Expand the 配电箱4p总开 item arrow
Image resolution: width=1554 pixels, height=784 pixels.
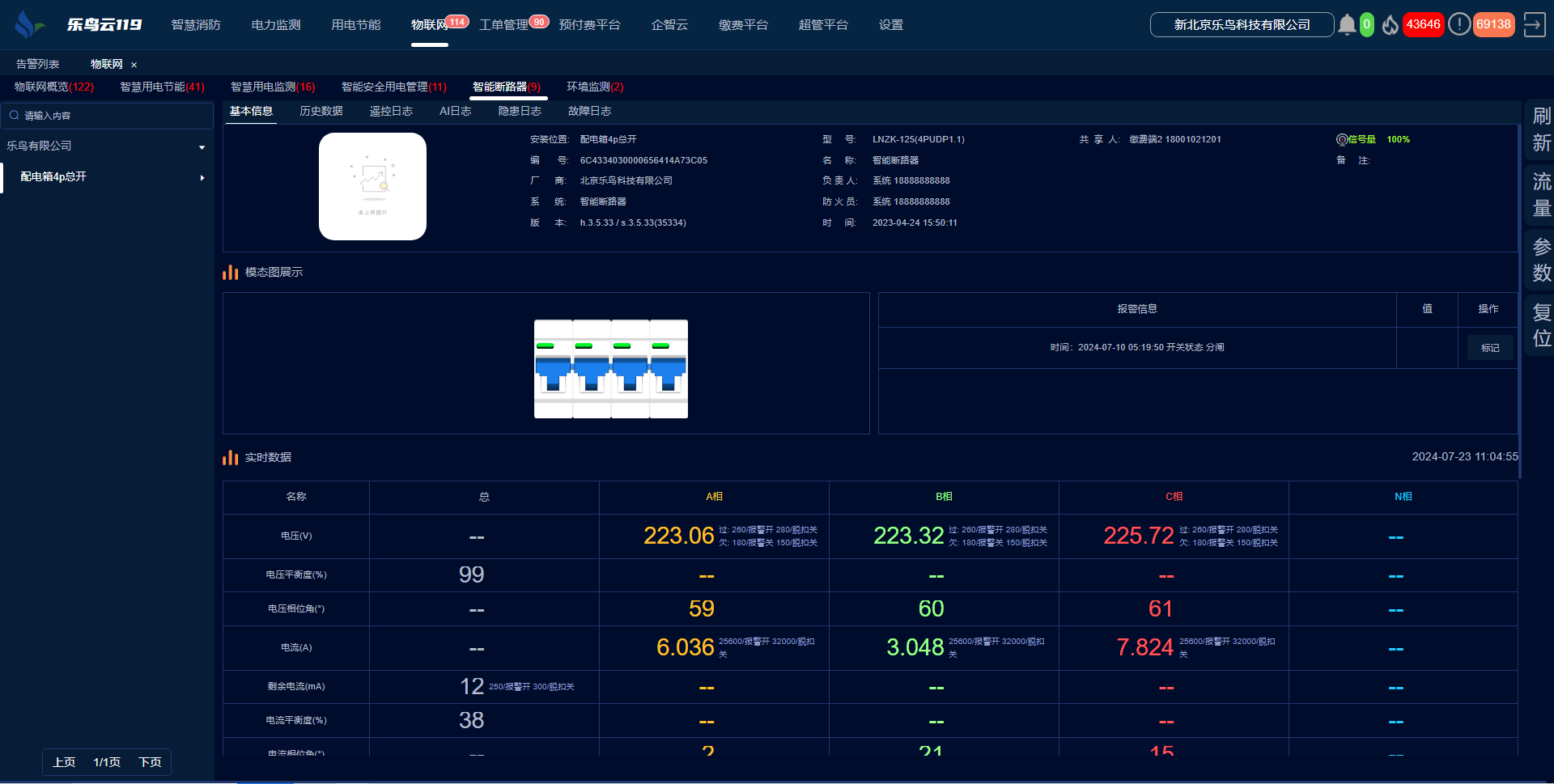(x=202, y=177)
